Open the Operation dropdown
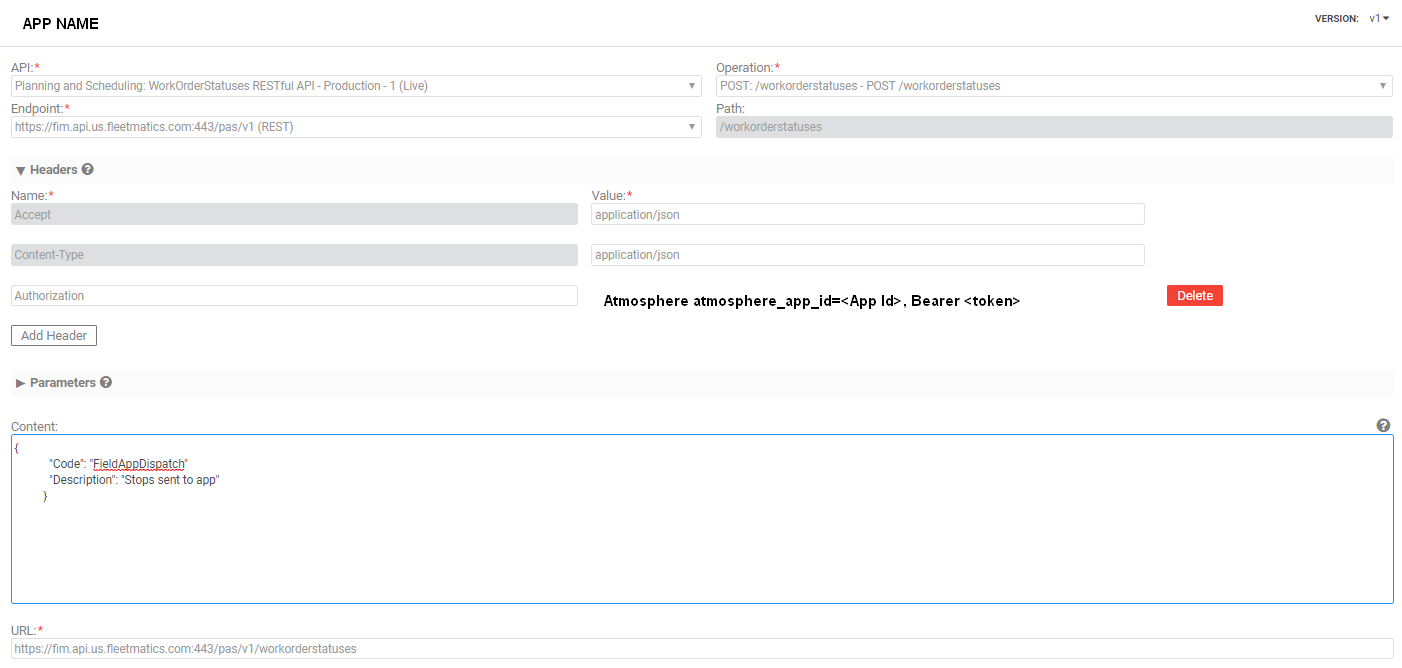 1054,86
